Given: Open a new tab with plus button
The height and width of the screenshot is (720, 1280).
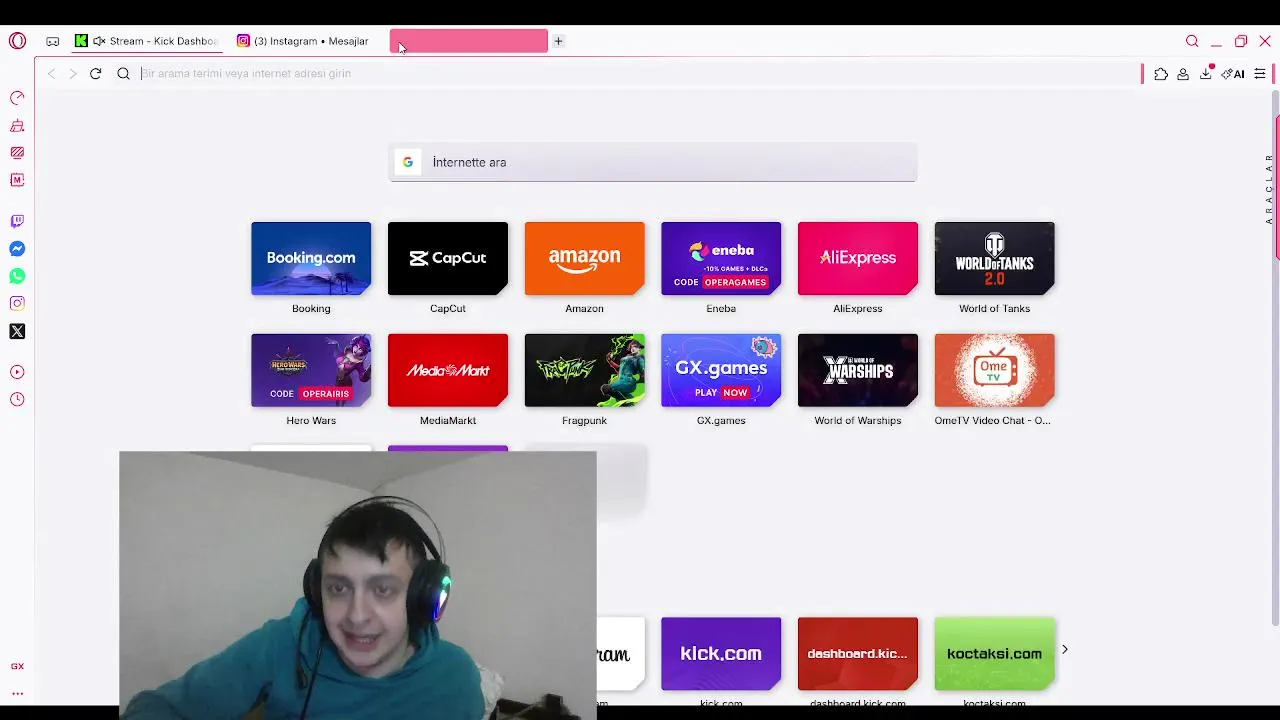Looking at the screenshot, I should click(559, 41).
